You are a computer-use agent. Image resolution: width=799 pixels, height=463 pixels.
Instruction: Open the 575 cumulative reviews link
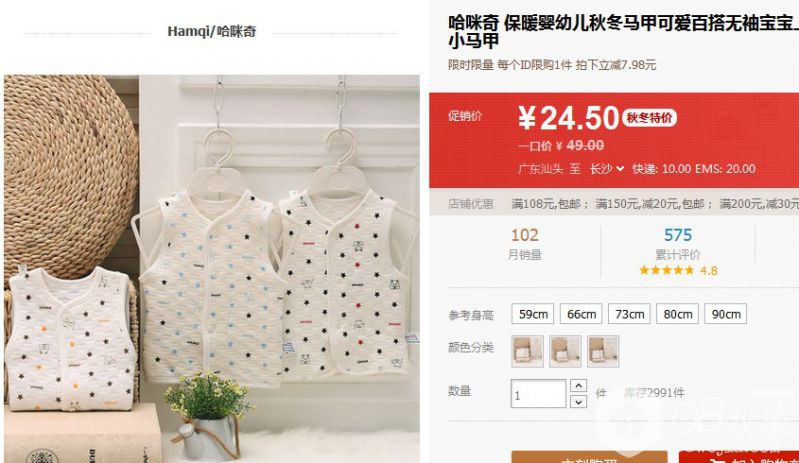(x=678, y=235)
